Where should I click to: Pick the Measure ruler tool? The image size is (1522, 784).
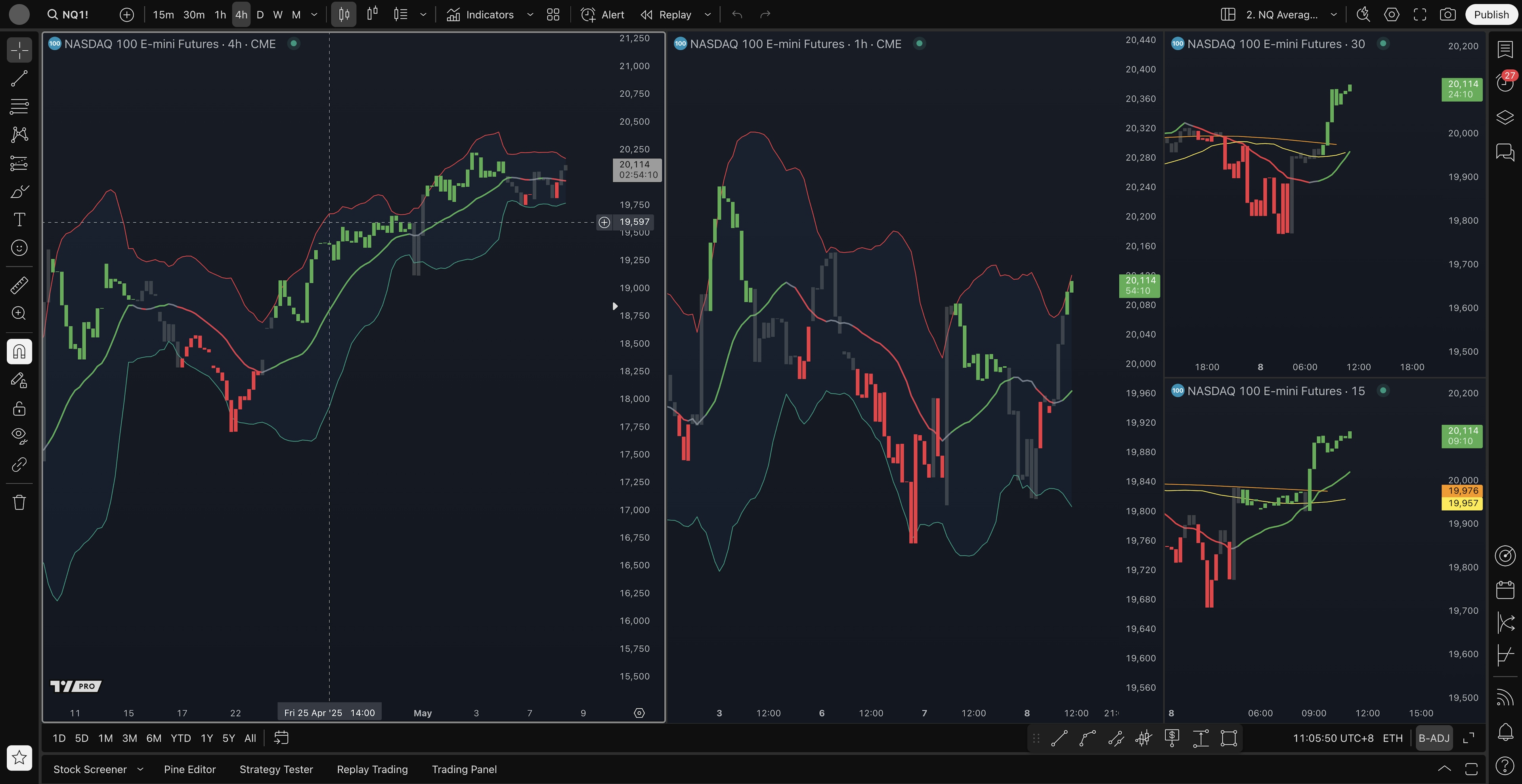point(19,285)
